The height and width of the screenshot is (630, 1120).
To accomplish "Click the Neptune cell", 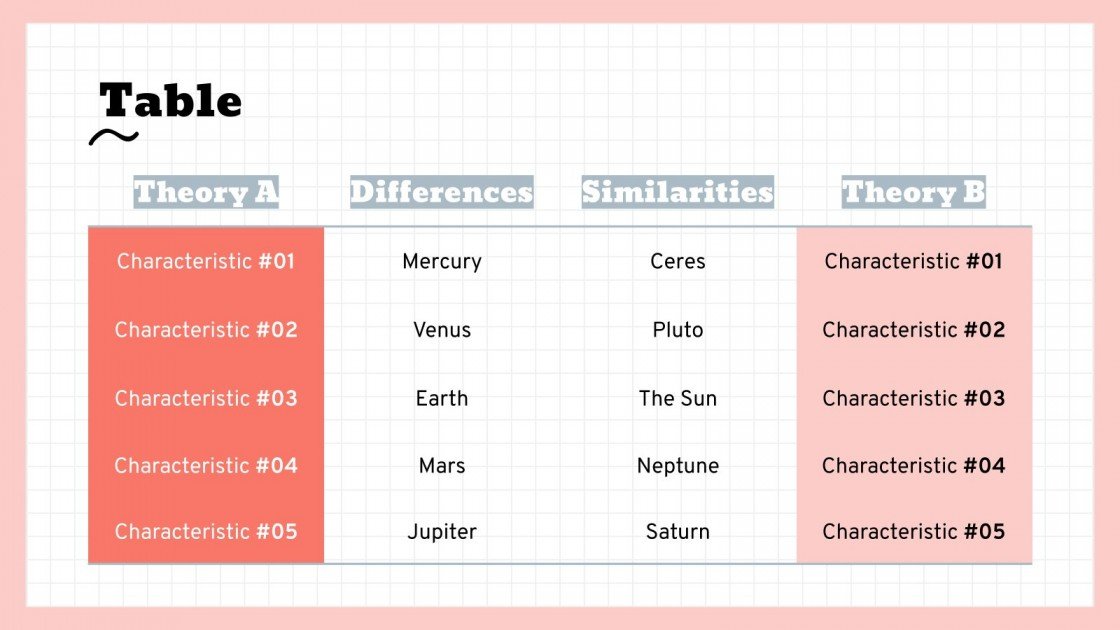I will click(x=678, y=466).
